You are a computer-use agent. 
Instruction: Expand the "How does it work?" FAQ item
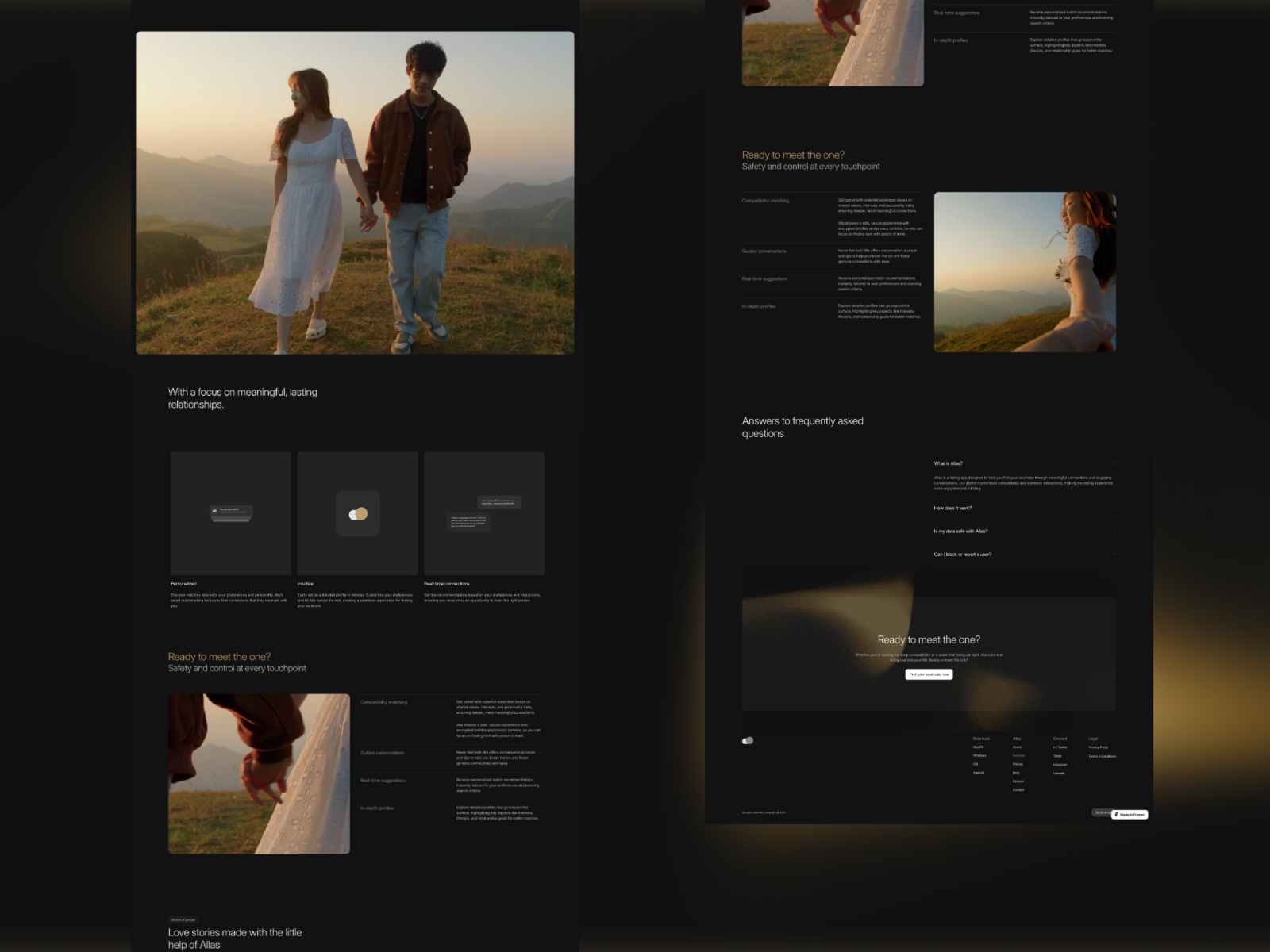coord(1024,508)
